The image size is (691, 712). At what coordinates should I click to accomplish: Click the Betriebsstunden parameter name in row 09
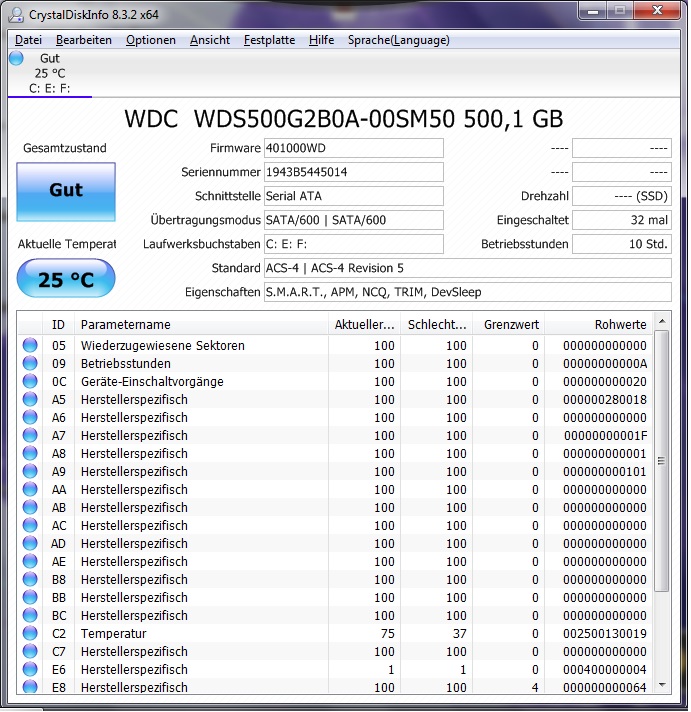tap(126, 364)
